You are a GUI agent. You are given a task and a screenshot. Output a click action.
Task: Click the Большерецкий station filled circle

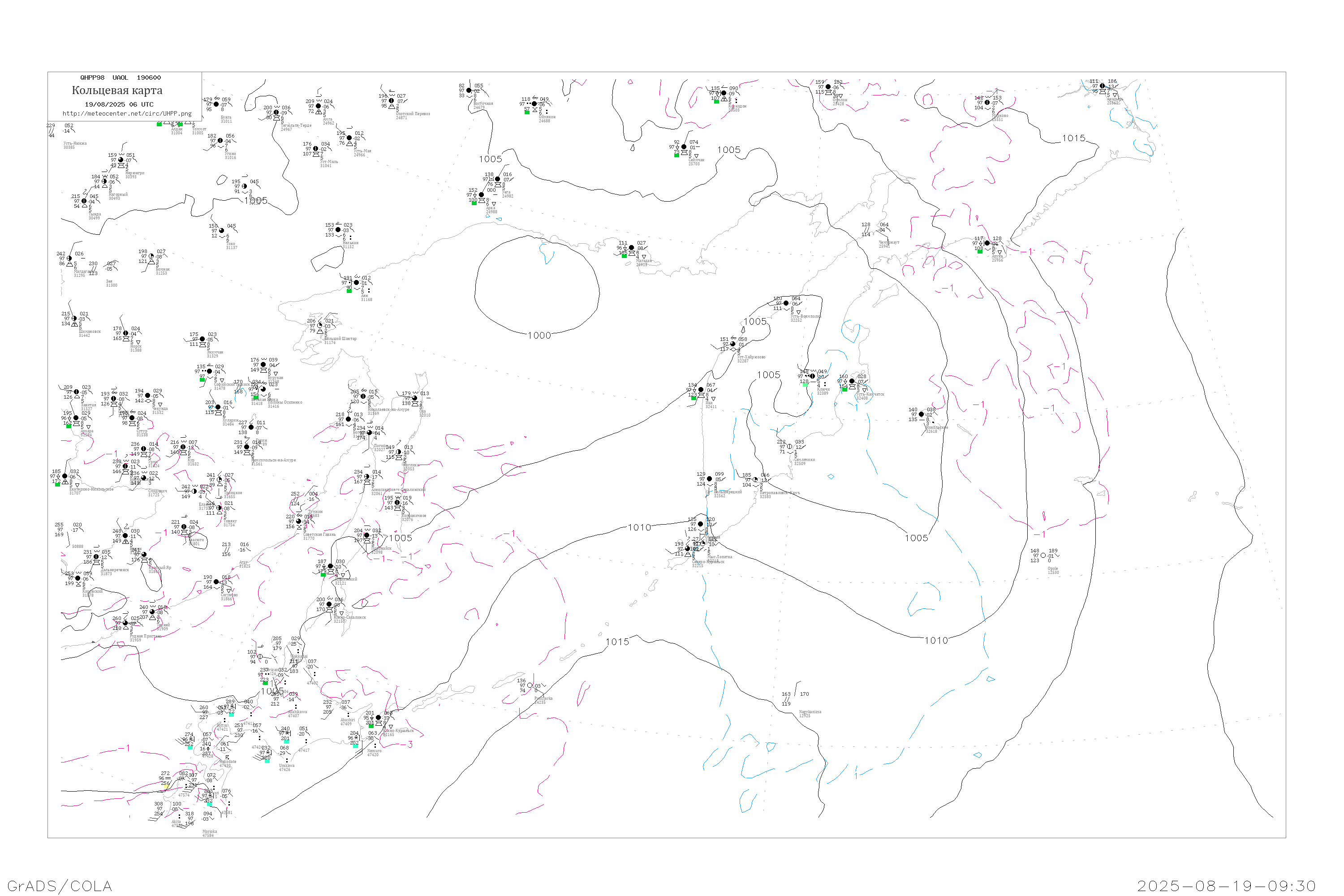coord(709,479)
